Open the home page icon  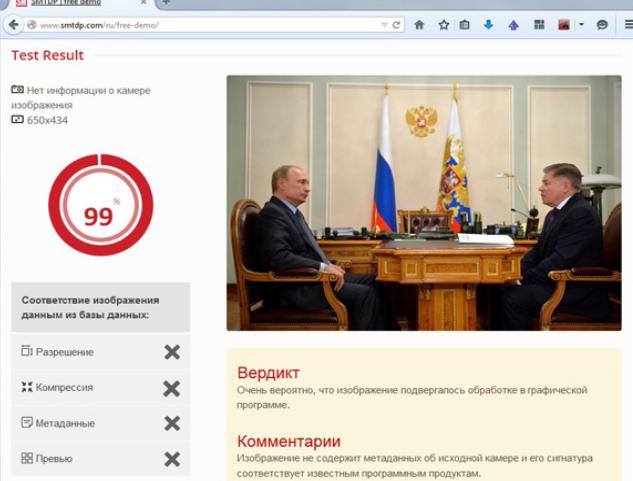419,25
